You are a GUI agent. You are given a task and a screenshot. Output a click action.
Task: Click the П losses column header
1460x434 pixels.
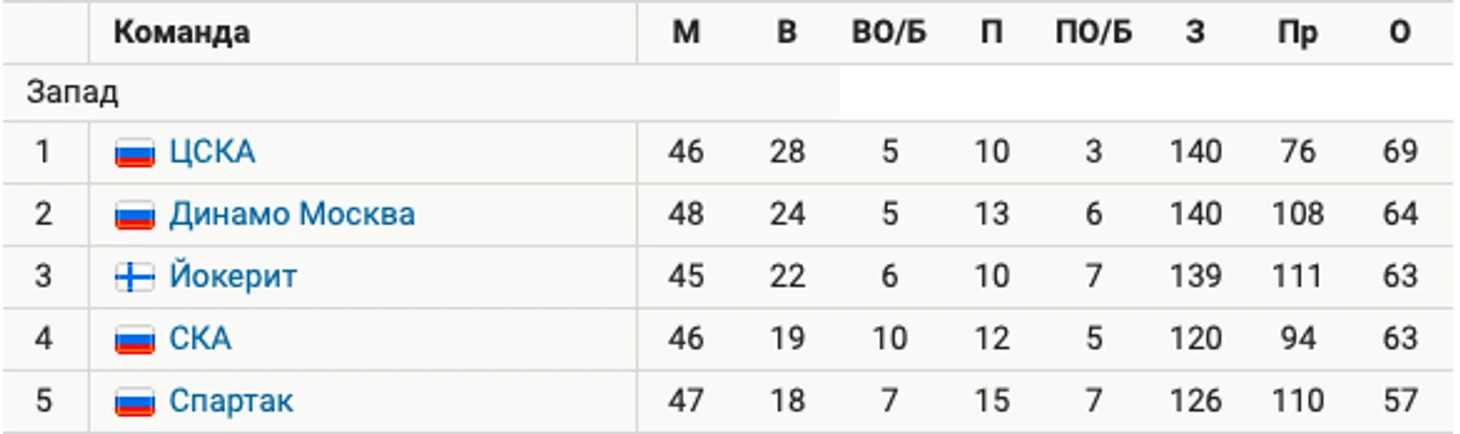coord(991,33)
